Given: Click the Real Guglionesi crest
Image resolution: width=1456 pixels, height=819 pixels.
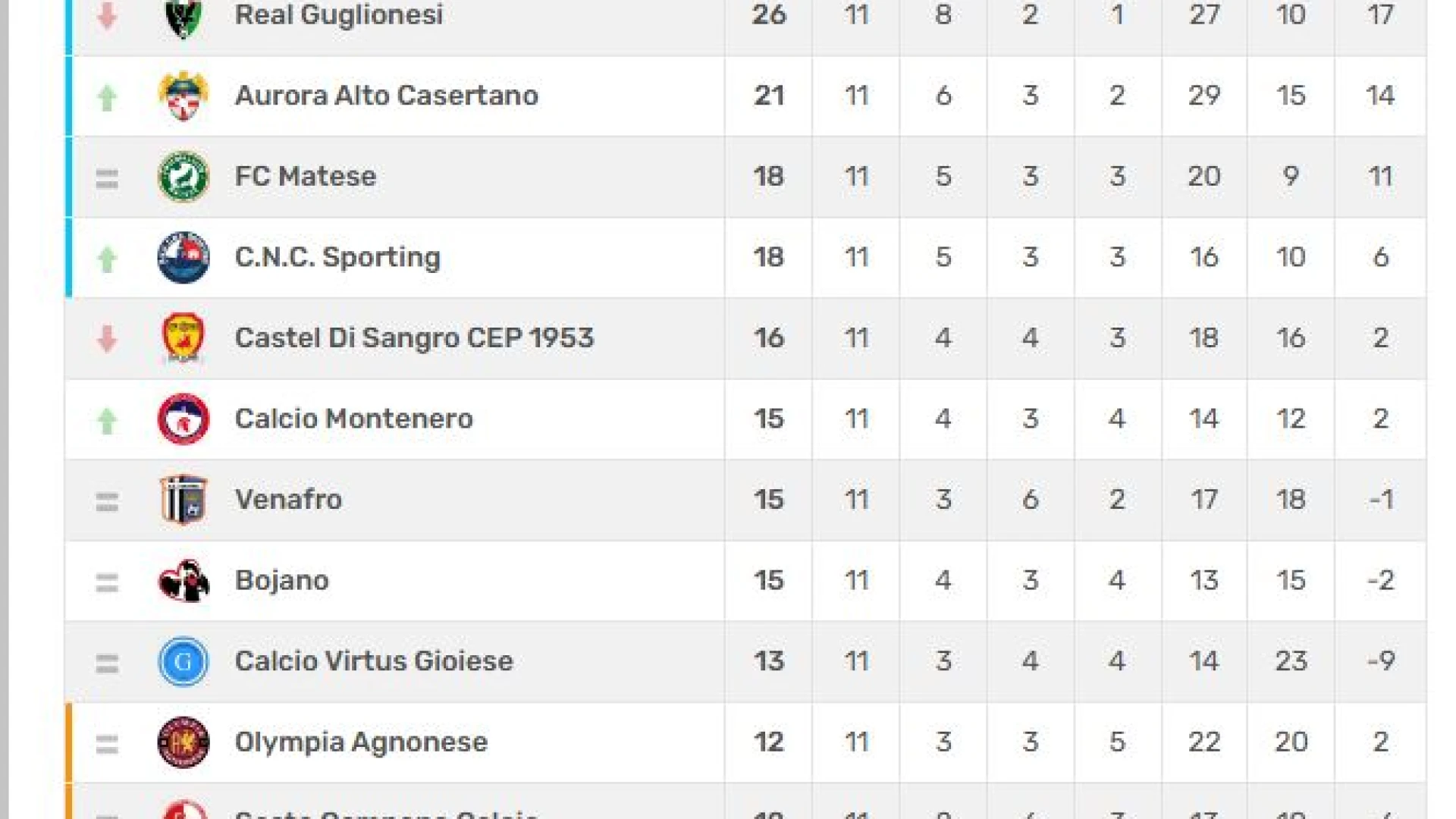Looking at the screenshot, I should (183, 17).
